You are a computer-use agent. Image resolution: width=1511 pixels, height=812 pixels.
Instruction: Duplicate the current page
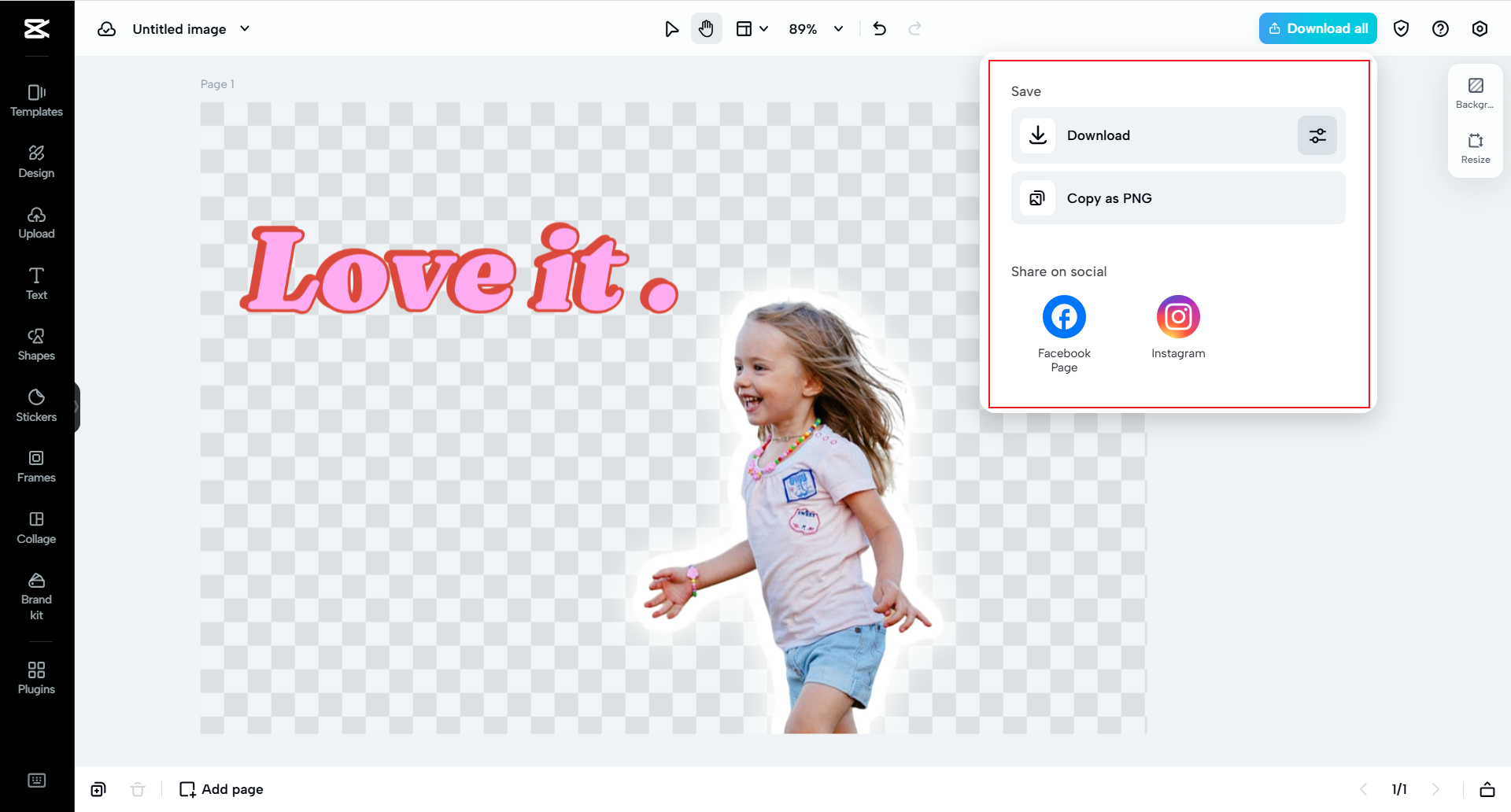click(x=98, y=789)
